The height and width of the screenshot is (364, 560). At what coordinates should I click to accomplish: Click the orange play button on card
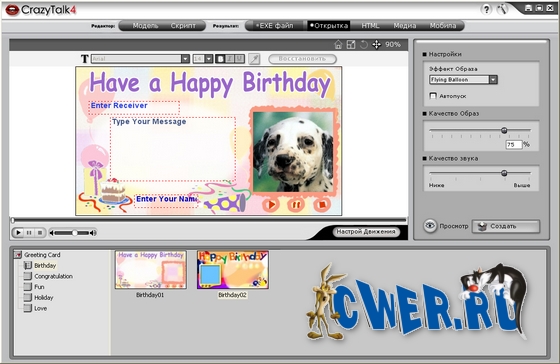[271, 205]
